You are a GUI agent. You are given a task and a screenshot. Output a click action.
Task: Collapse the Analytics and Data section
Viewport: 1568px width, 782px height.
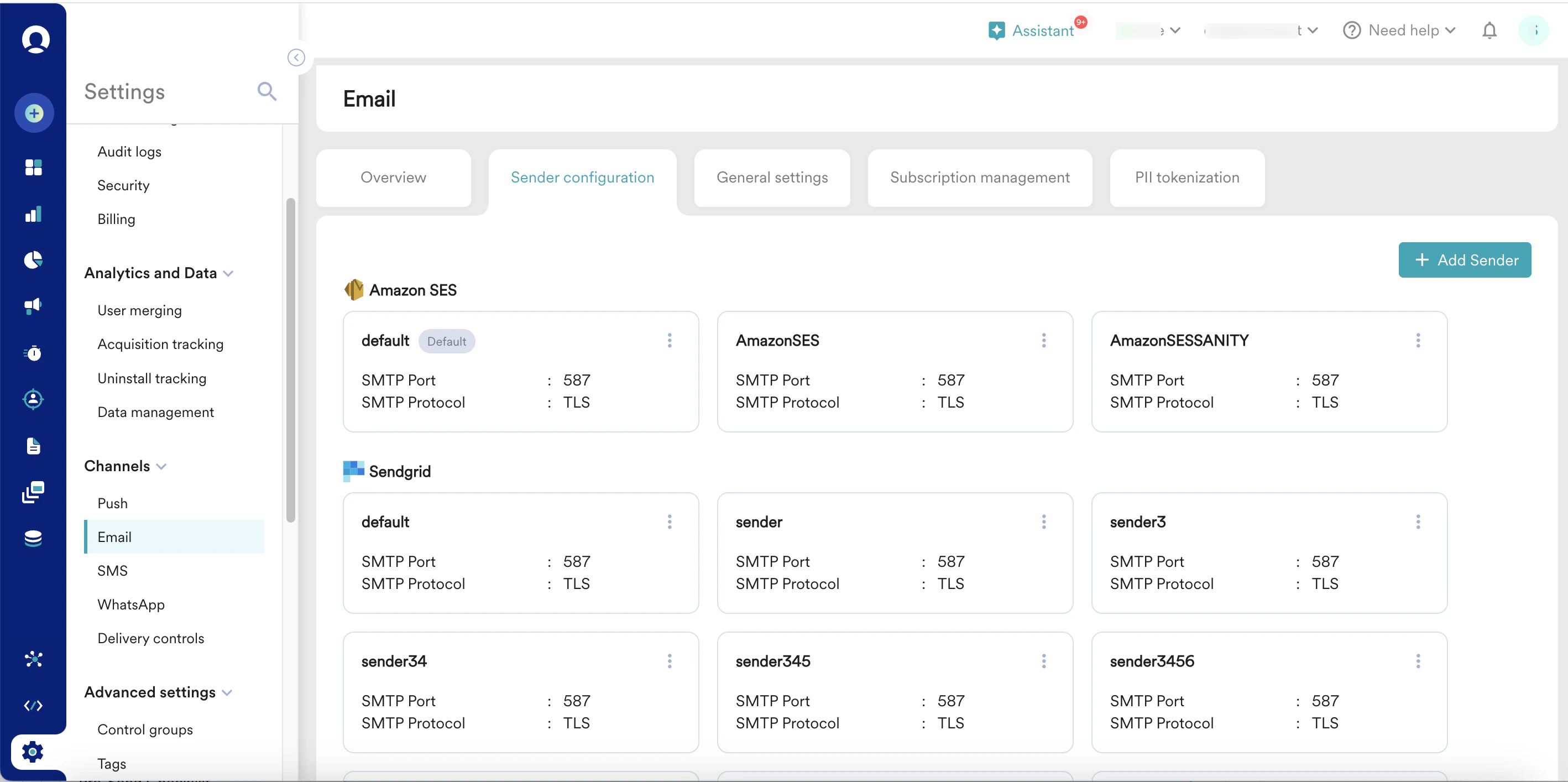click(229, 273)
